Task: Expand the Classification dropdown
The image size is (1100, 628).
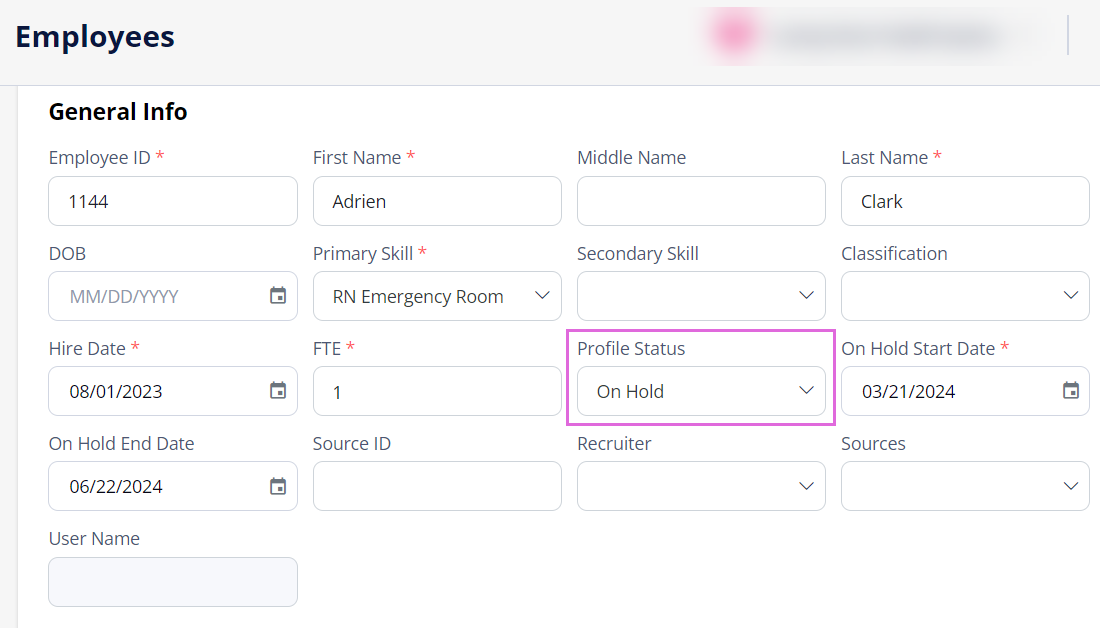Action: point(965,296)
